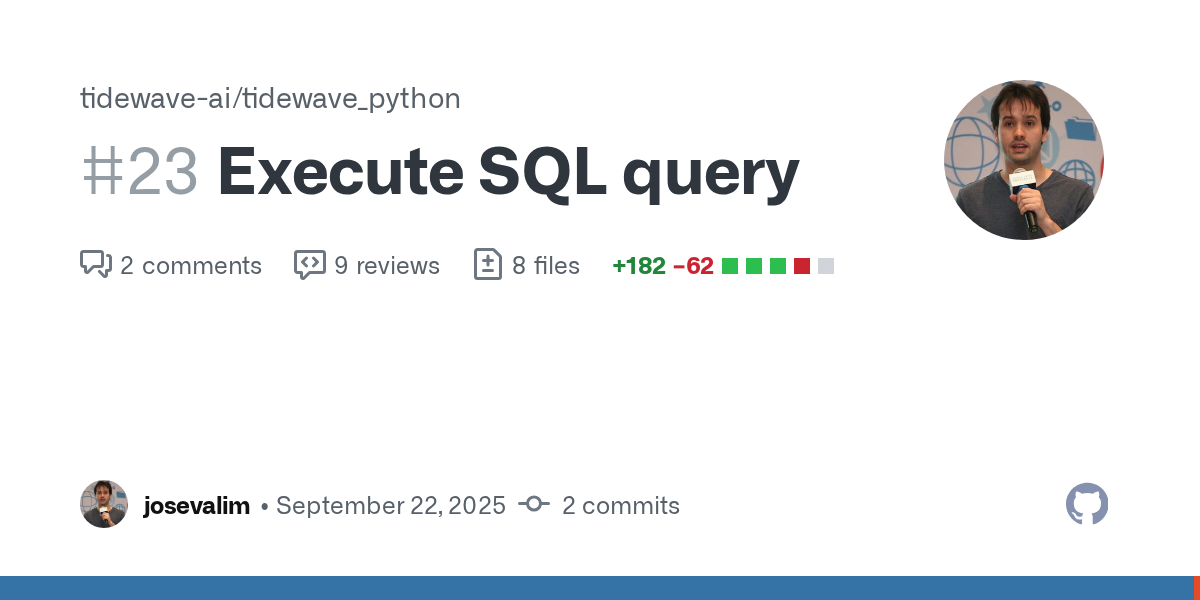
Task: View the 9 reviews
Action: tap(387, 266)
